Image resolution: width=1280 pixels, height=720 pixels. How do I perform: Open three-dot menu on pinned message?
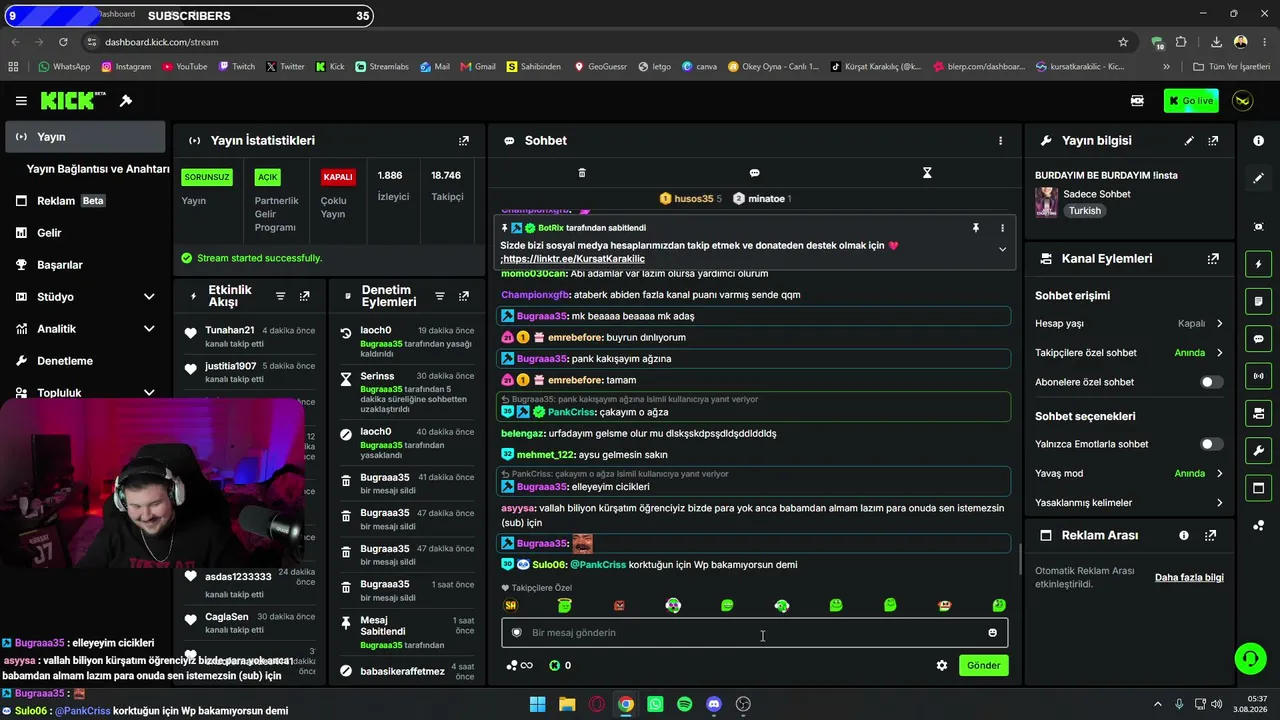[1002, 228]
